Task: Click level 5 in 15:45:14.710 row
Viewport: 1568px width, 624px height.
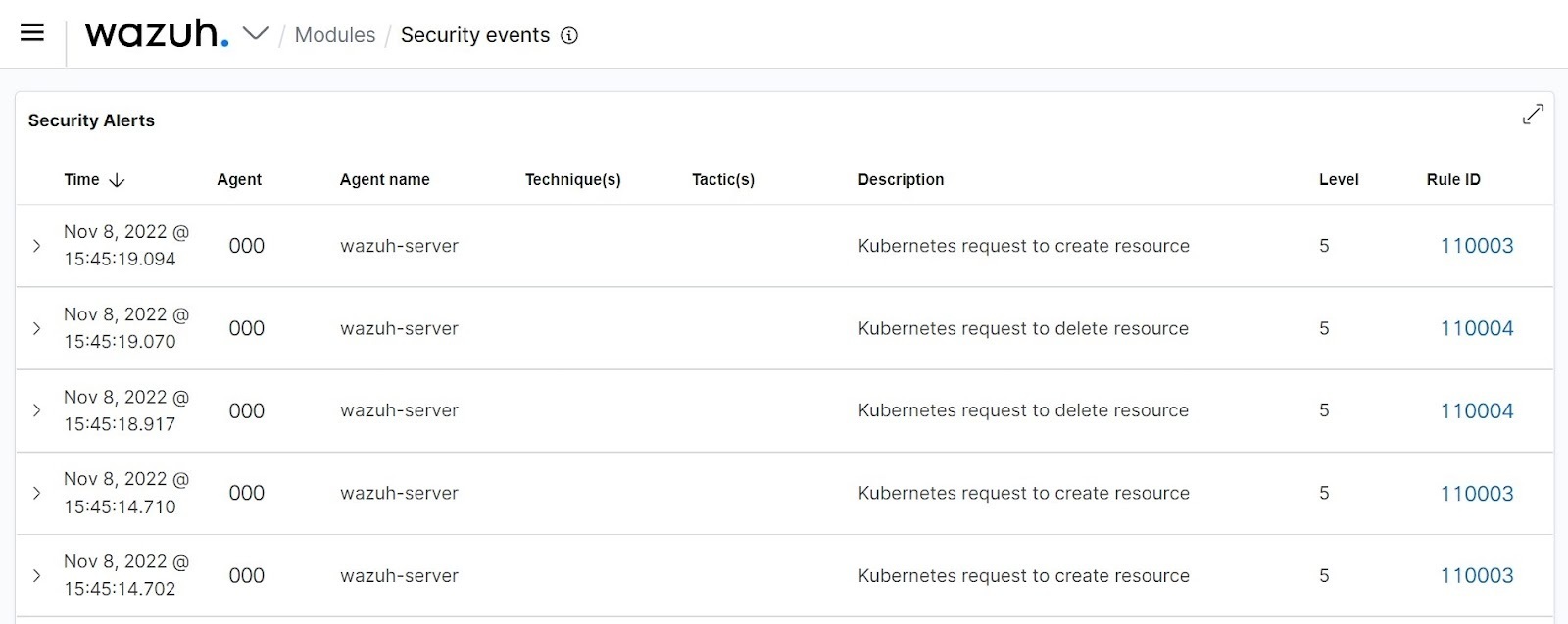Action: click(1324, 493)
